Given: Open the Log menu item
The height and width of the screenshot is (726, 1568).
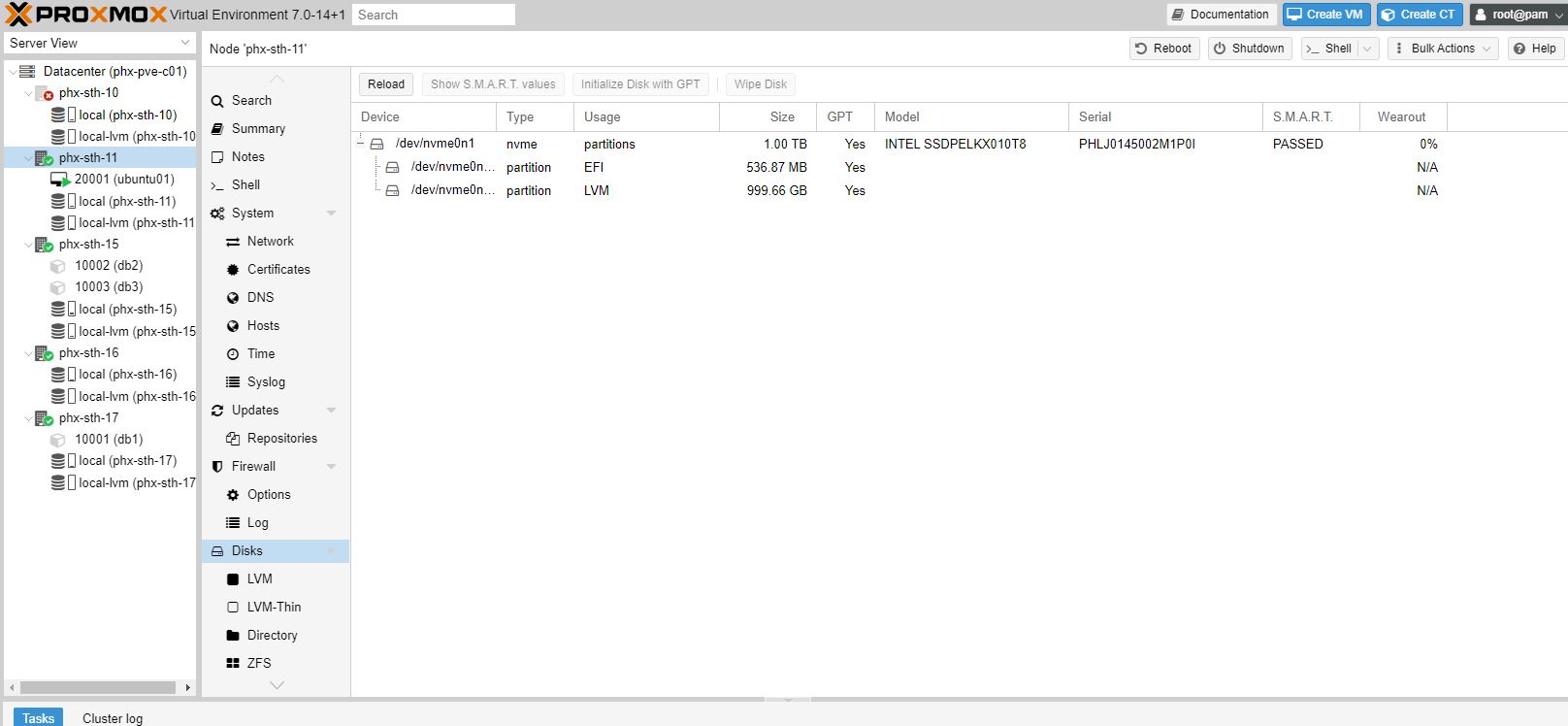Looking at the screenshot, I should tap(275, 523).
